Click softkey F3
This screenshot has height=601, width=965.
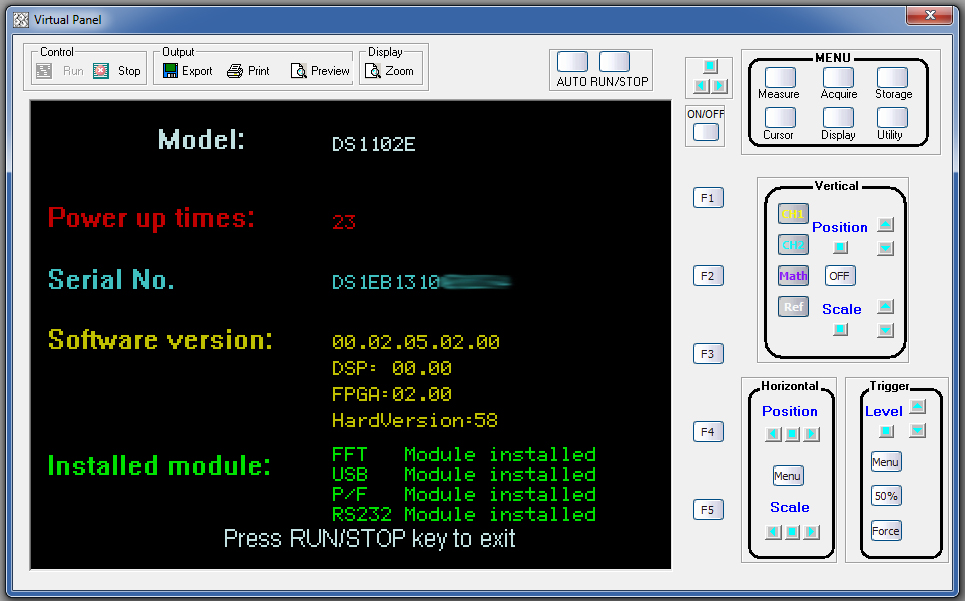(x=708, y=354)
